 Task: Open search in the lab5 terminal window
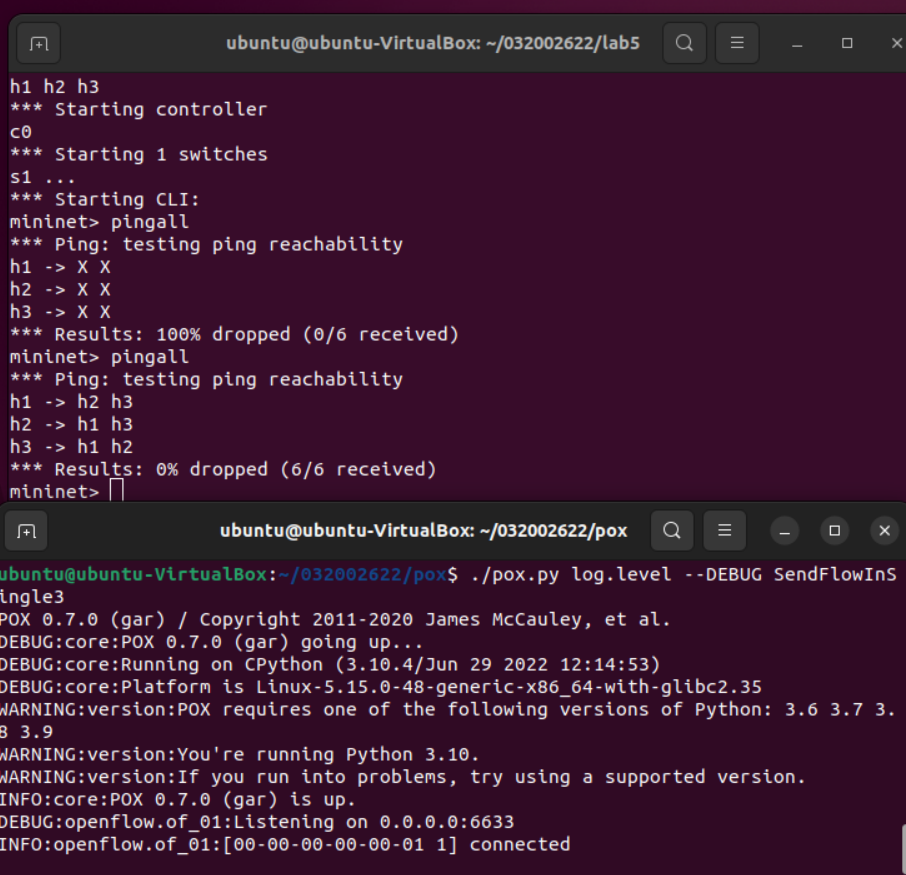pyautogui.click(x=684, y=43)
